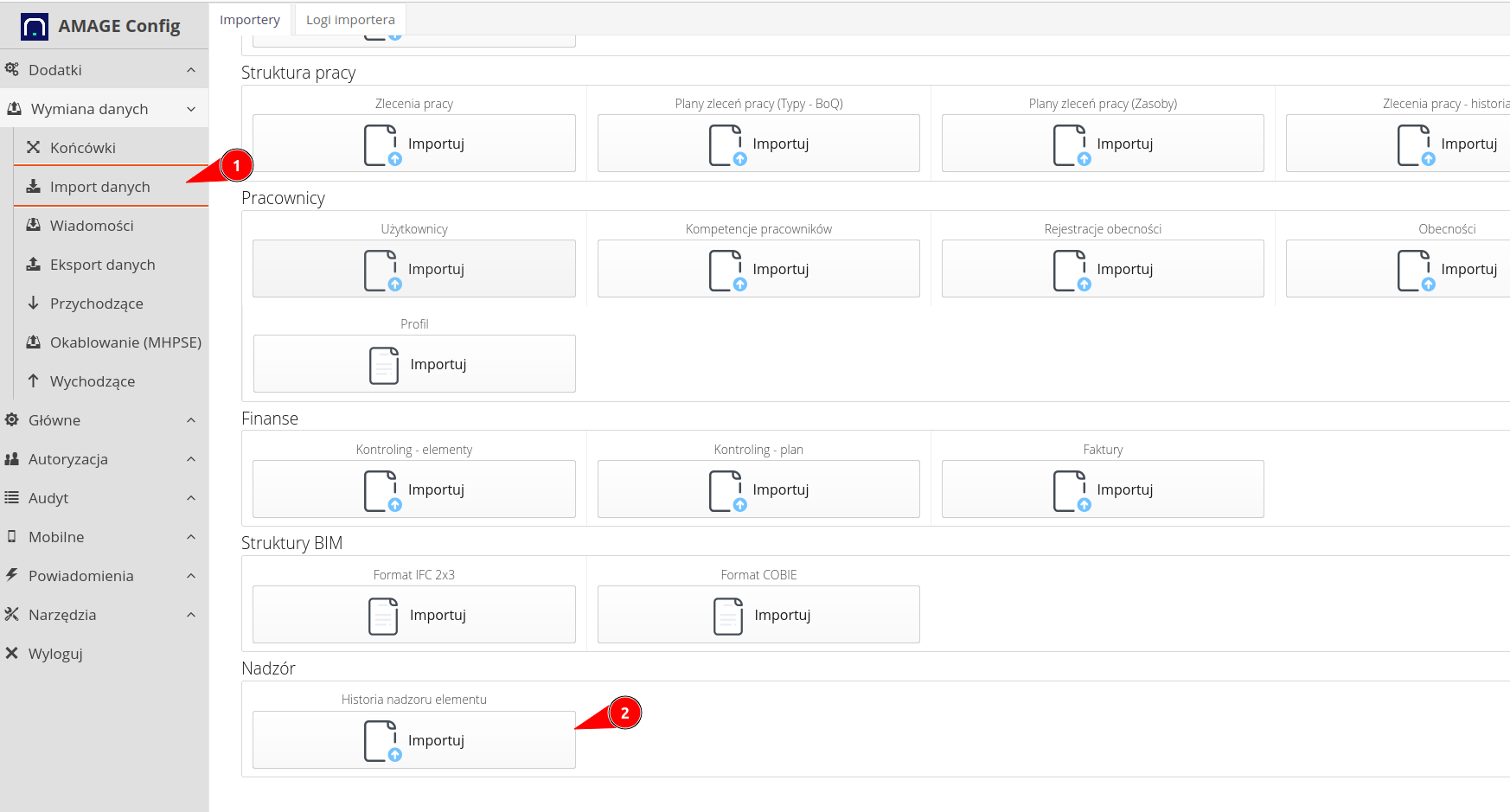Click the Wychodzące arrow icon
The image size is (1510, 812).
pyautogui.click(x=34, y=380)
